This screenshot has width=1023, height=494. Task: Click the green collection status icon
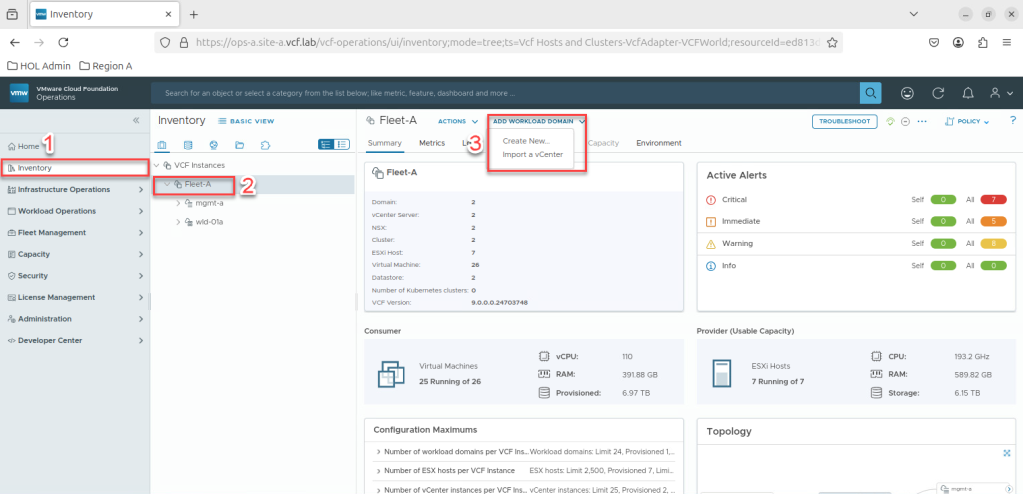[x=891, y=121]
